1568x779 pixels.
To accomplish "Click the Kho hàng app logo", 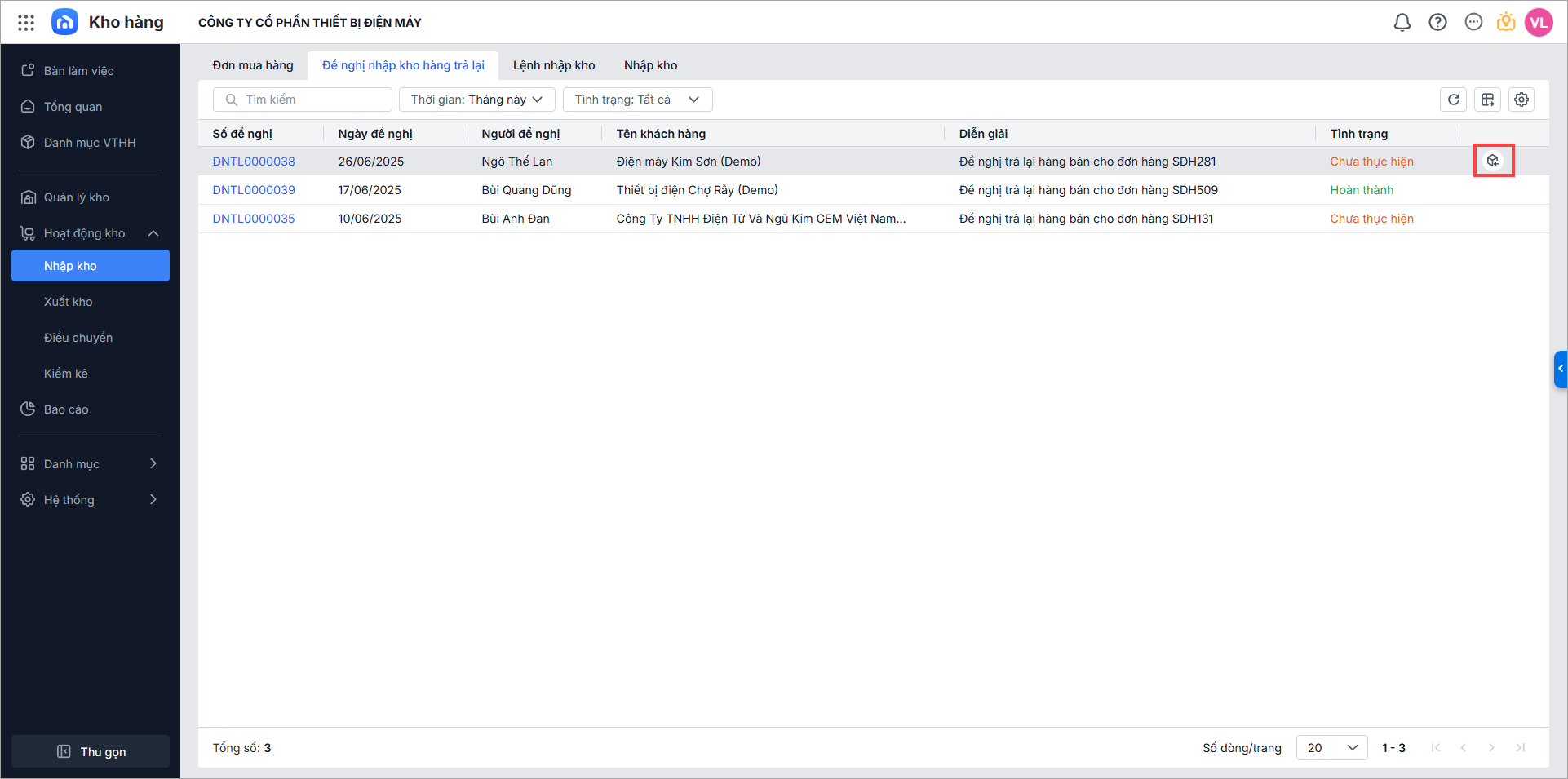I will coord(65,22).
